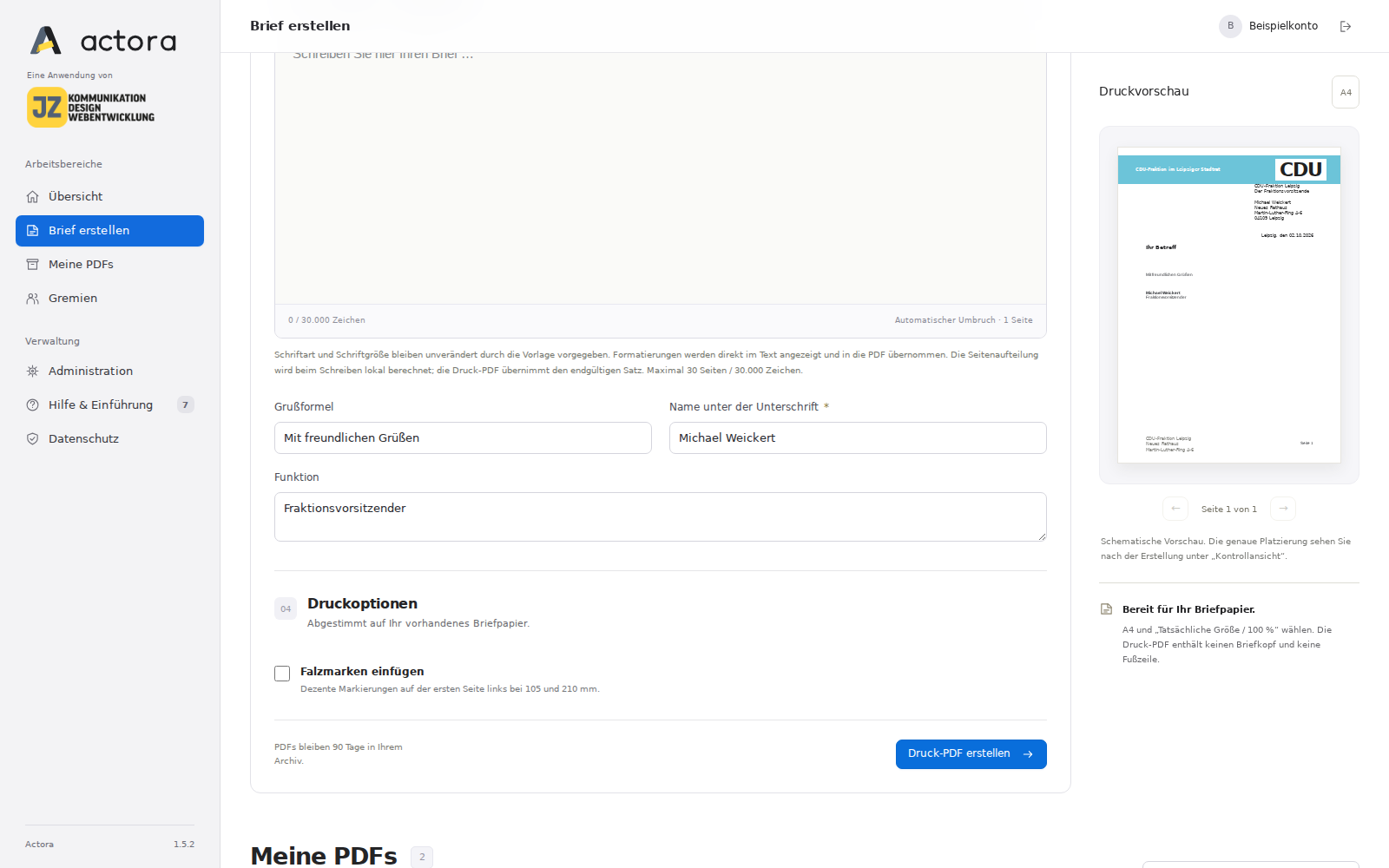Click the B account avatar
This screenshot has height=868, width=1389.
tap(1230, 26)
